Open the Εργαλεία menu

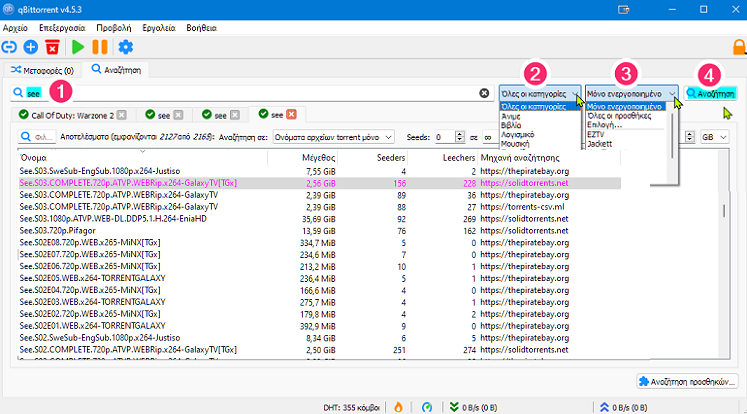[x=159, y=28]
